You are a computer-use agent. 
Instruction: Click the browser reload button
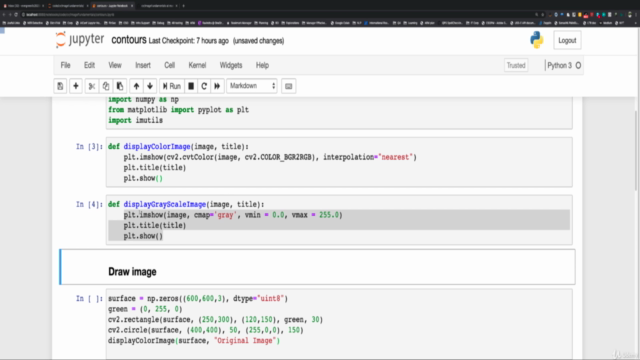tap(16, 14)
